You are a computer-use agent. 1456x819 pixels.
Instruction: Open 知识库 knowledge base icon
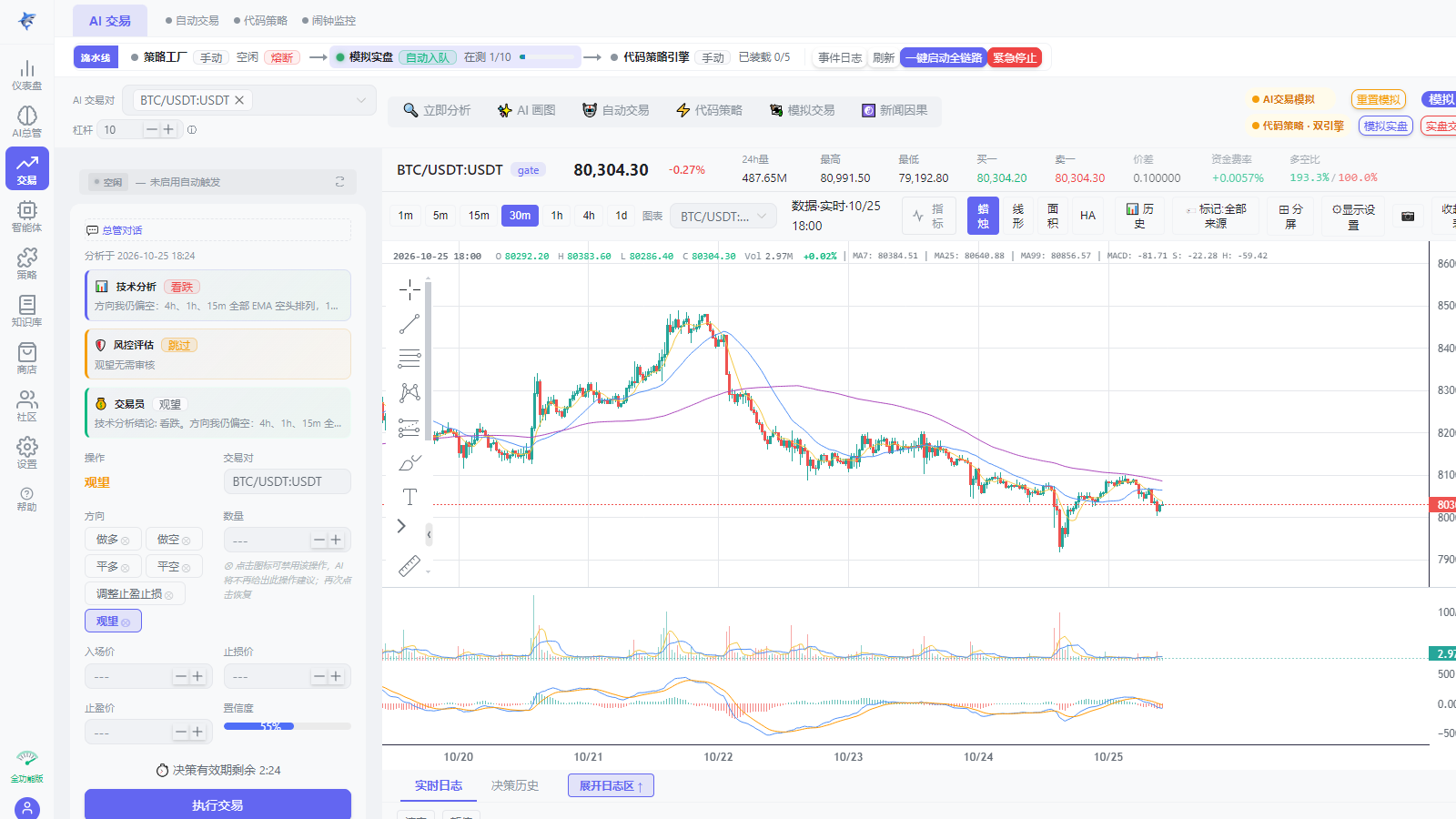pos(26,311)
